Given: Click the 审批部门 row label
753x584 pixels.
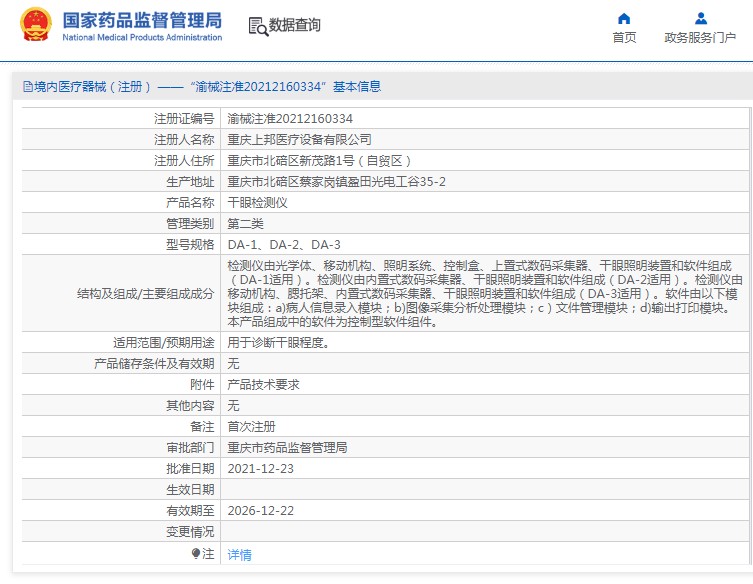Looking at the screenshot, I should 190,448.
